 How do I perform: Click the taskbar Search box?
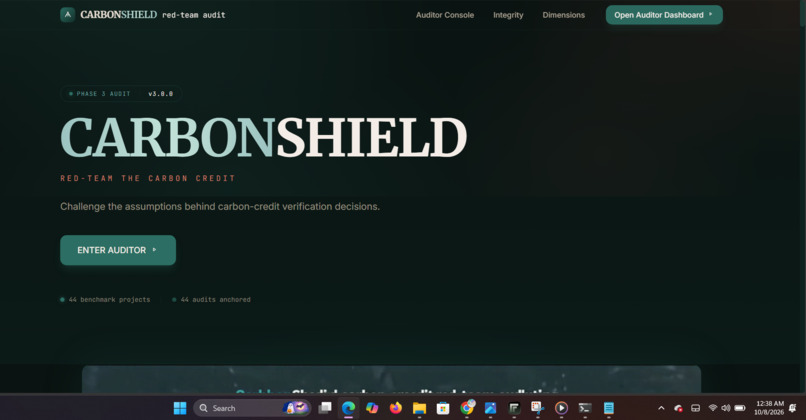tap(252, 408)
